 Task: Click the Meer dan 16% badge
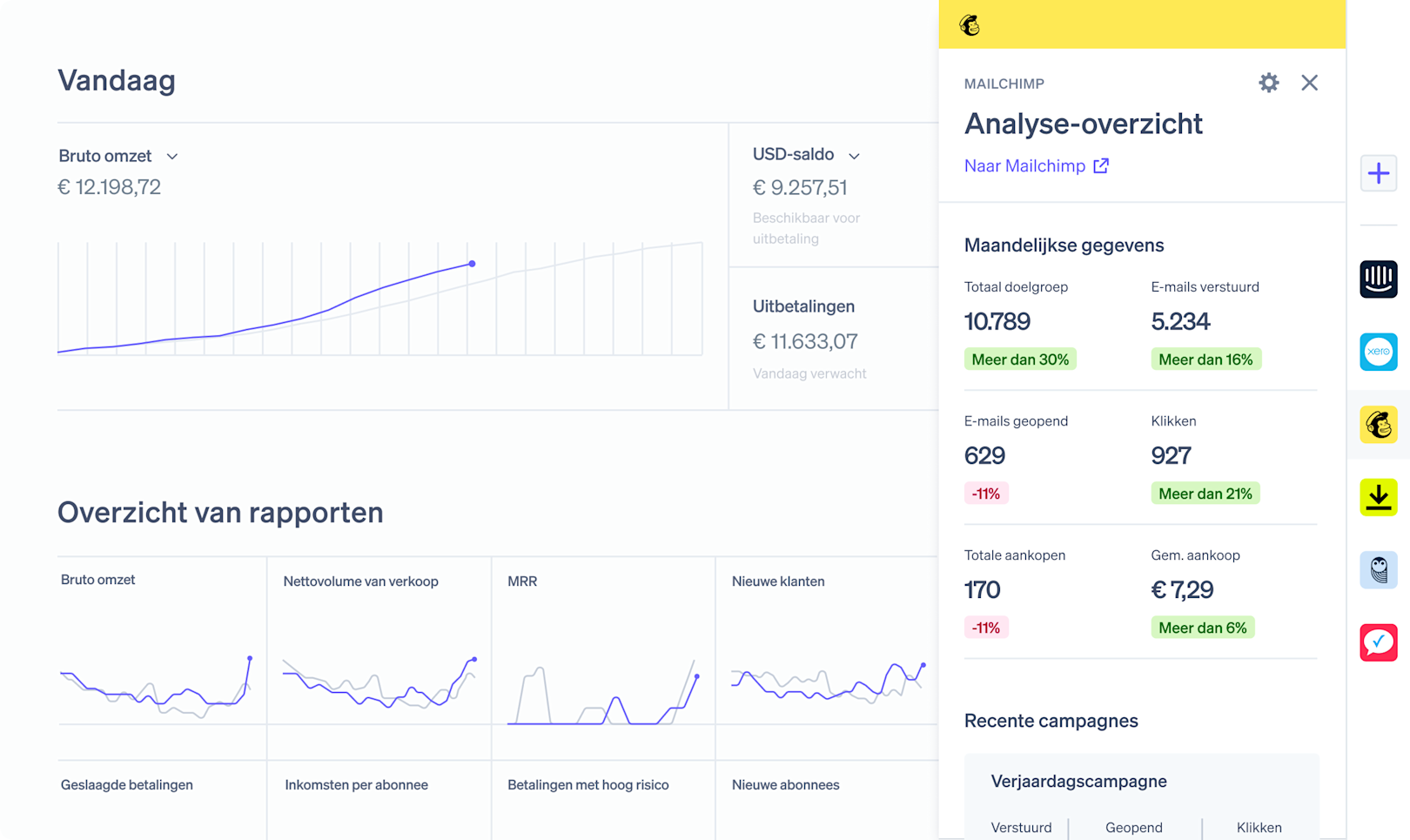point(1205,360)
